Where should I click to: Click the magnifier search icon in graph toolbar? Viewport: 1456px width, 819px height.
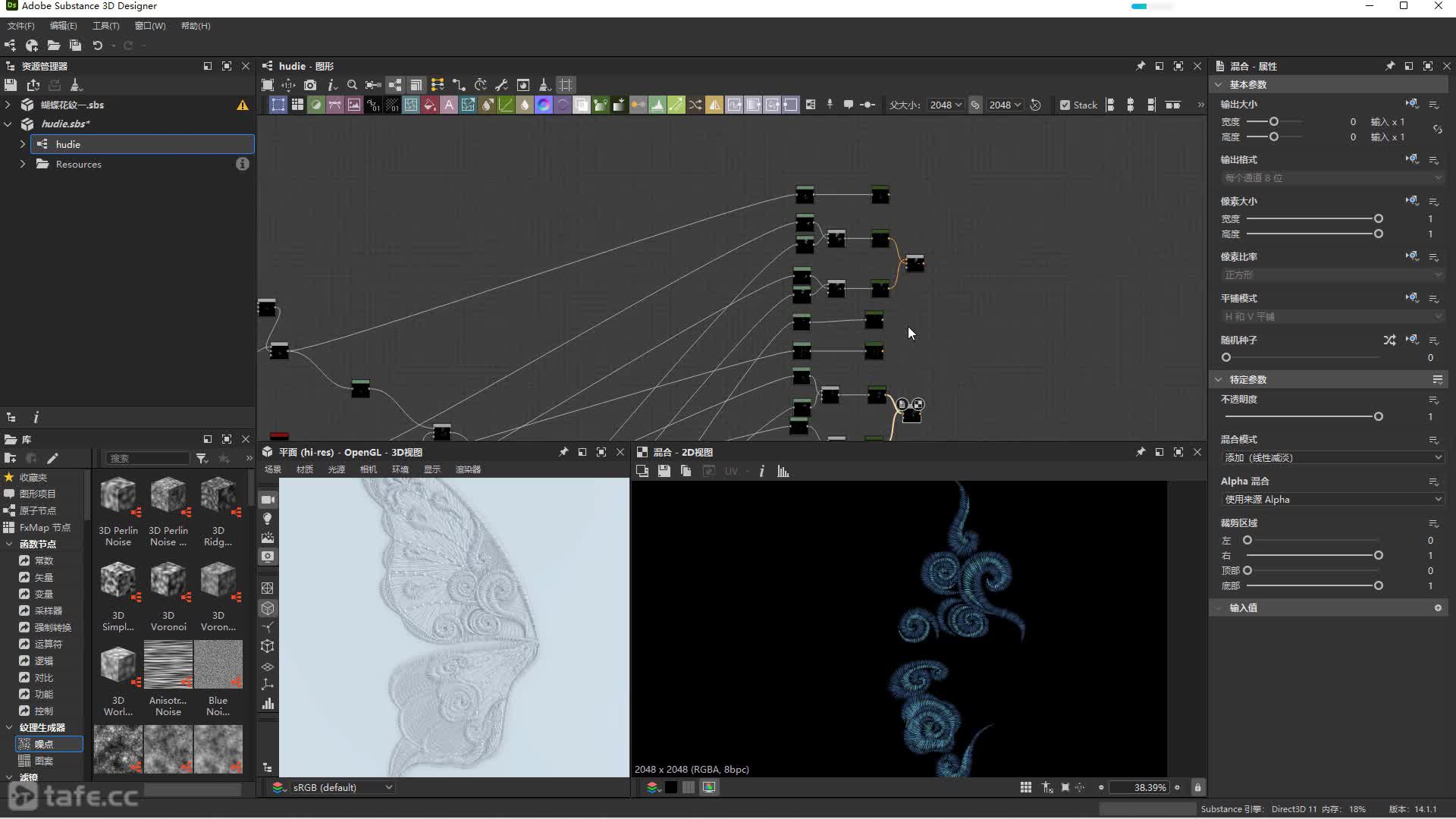352,85
